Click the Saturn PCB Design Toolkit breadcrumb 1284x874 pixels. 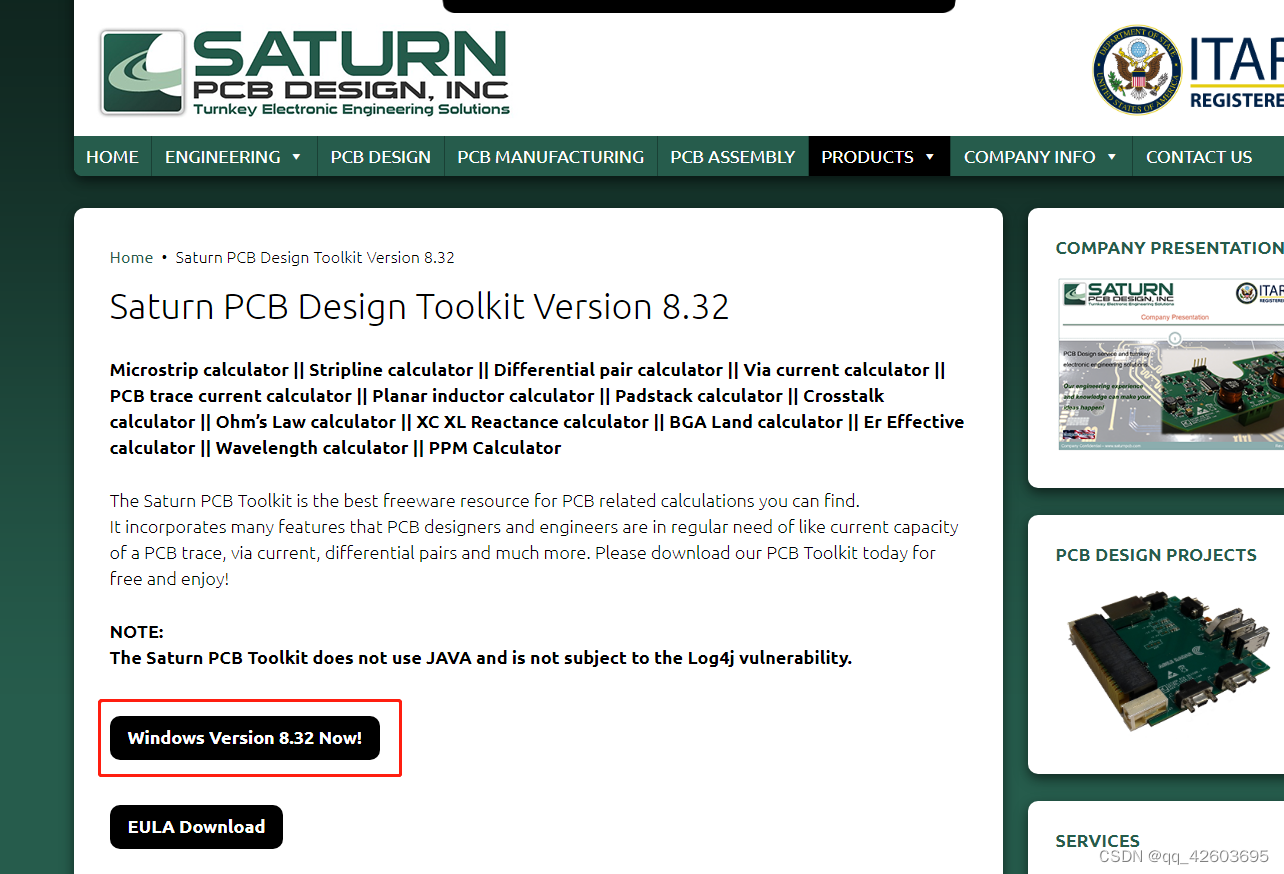click(314, 257)
